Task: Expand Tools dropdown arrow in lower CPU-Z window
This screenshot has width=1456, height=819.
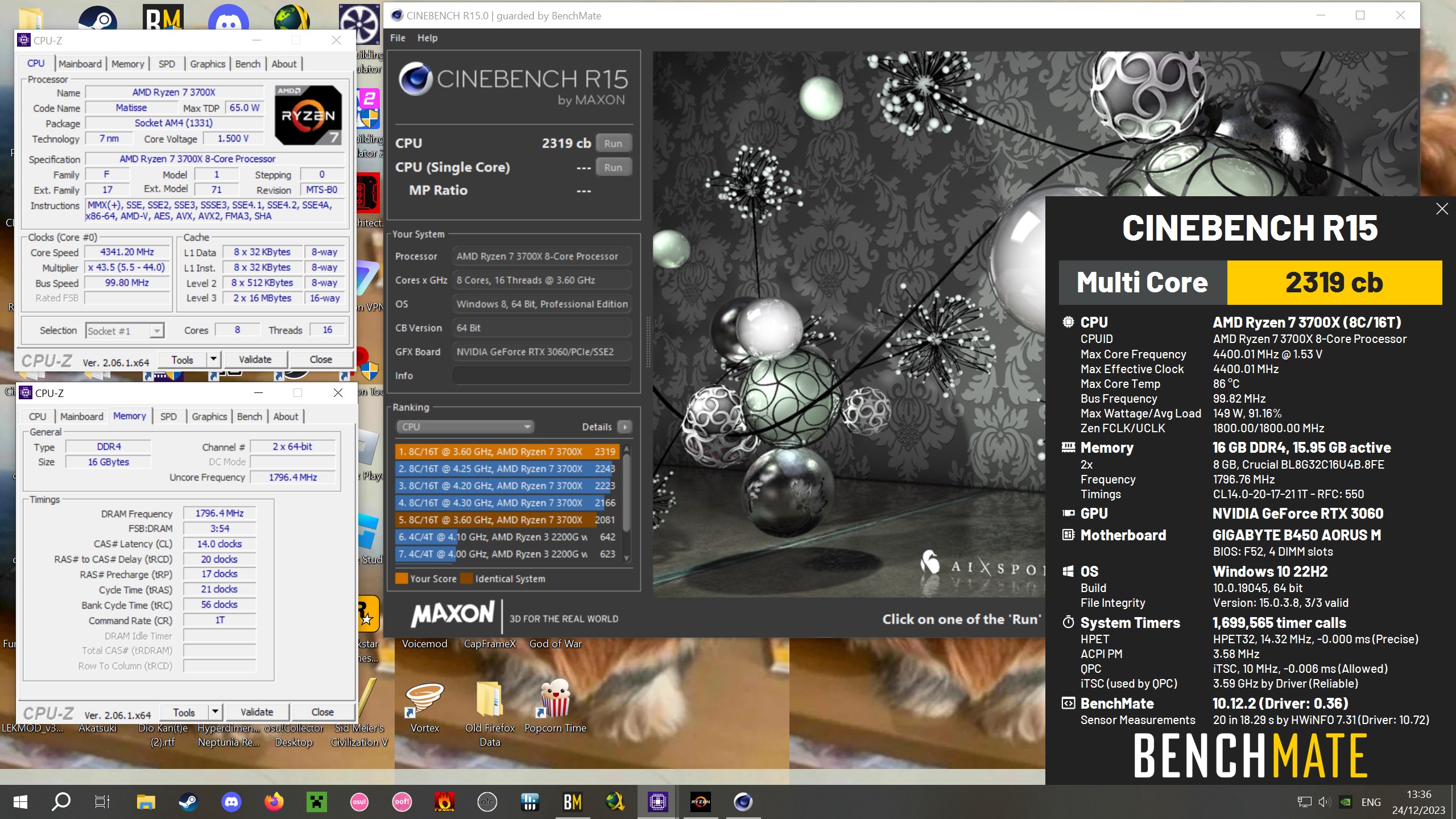Action: pos(215,712)
